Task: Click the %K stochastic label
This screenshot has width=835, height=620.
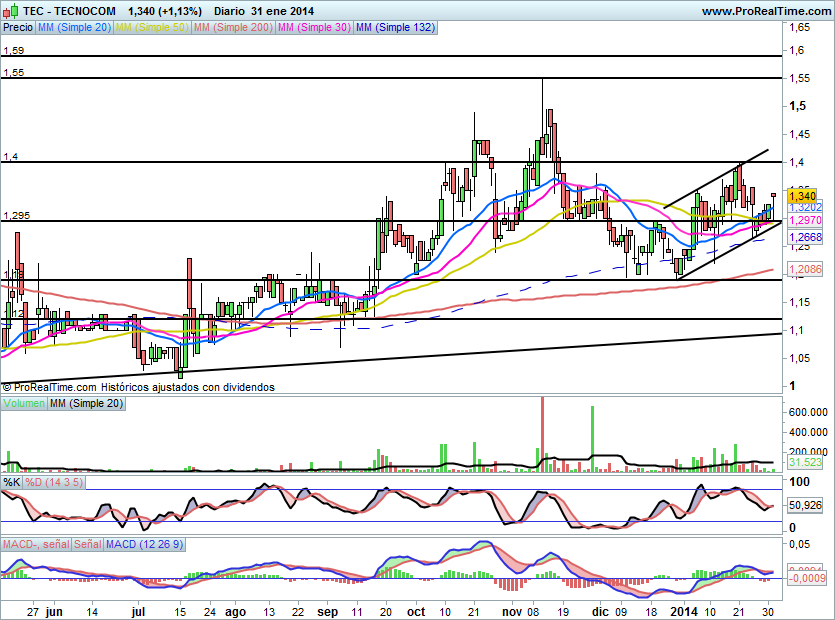Action: pyautogui.click(x=12, y=483)
